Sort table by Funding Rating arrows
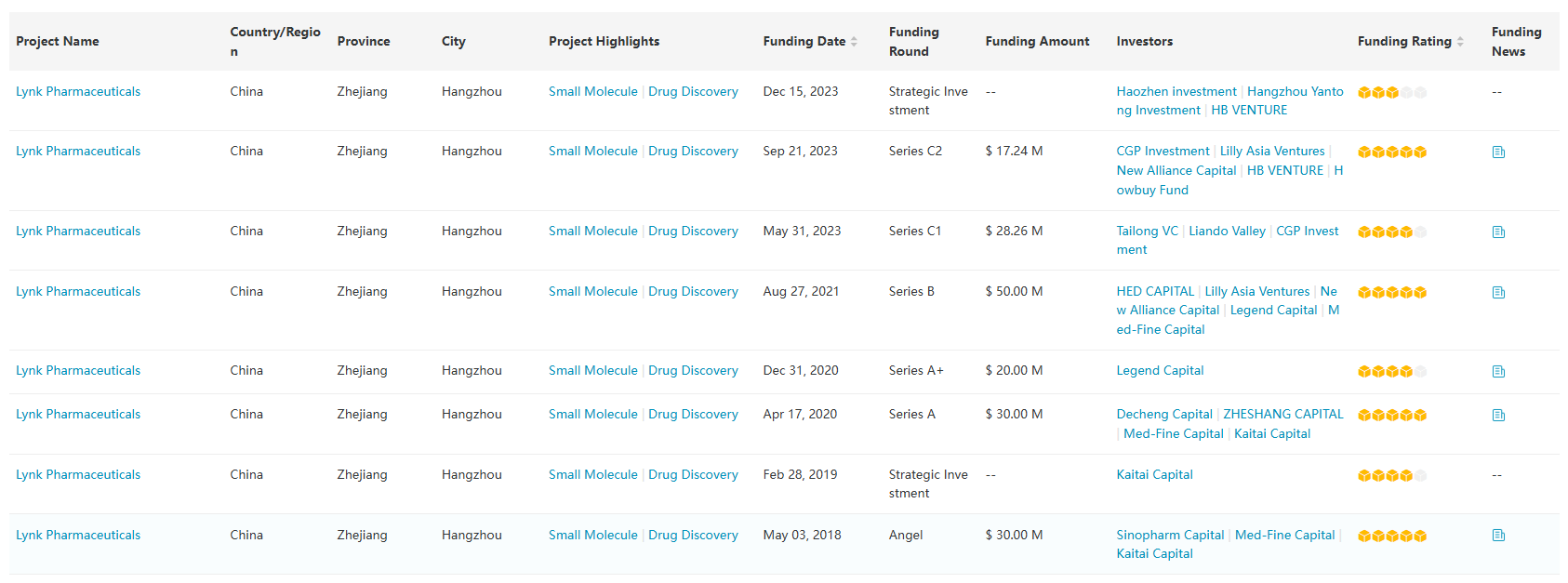This screenshot has width=1568, height=583. [x=1460, y=42]
